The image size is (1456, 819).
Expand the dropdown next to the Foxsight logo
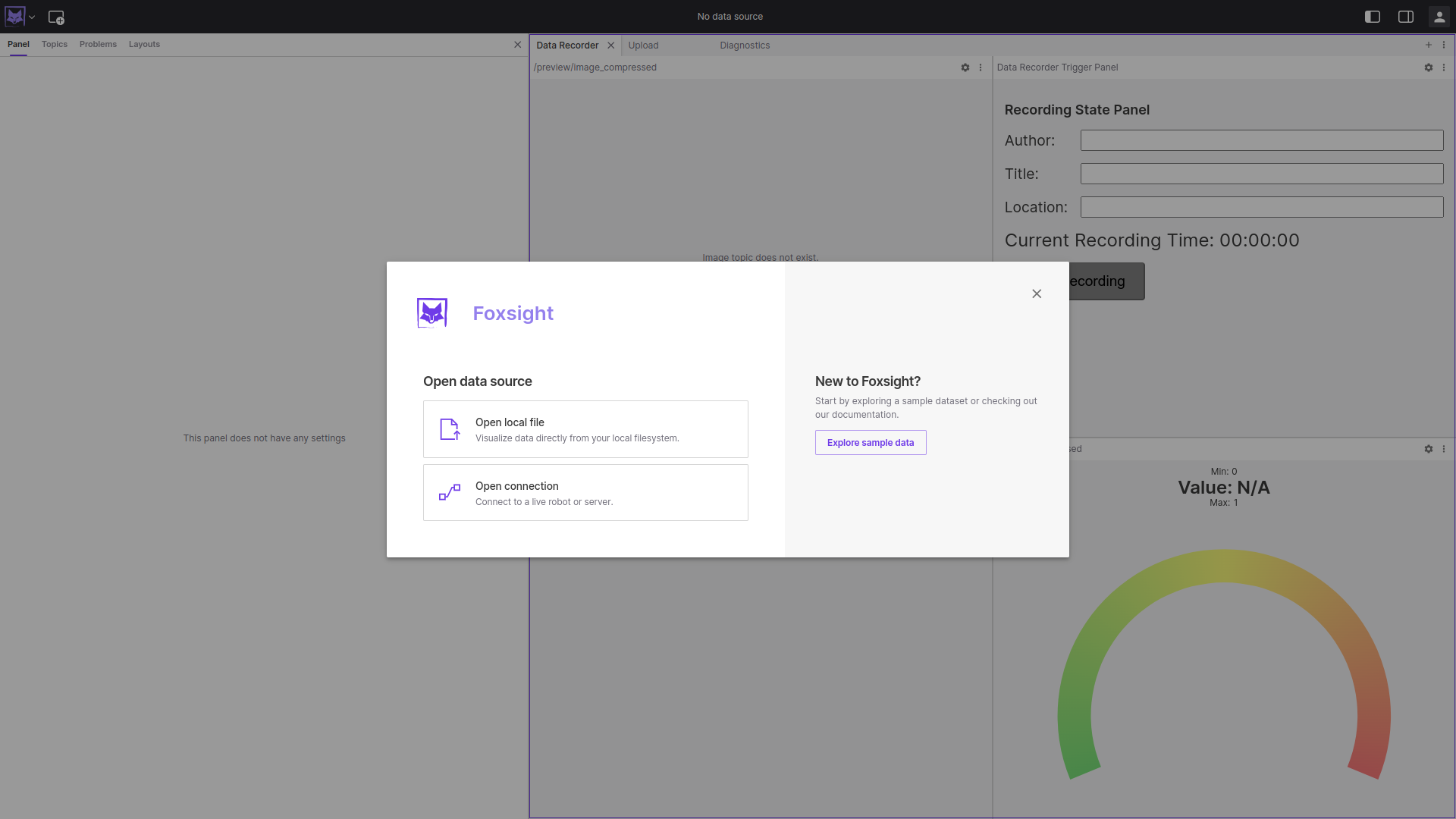pyautogui.click(x=31, y=17)
